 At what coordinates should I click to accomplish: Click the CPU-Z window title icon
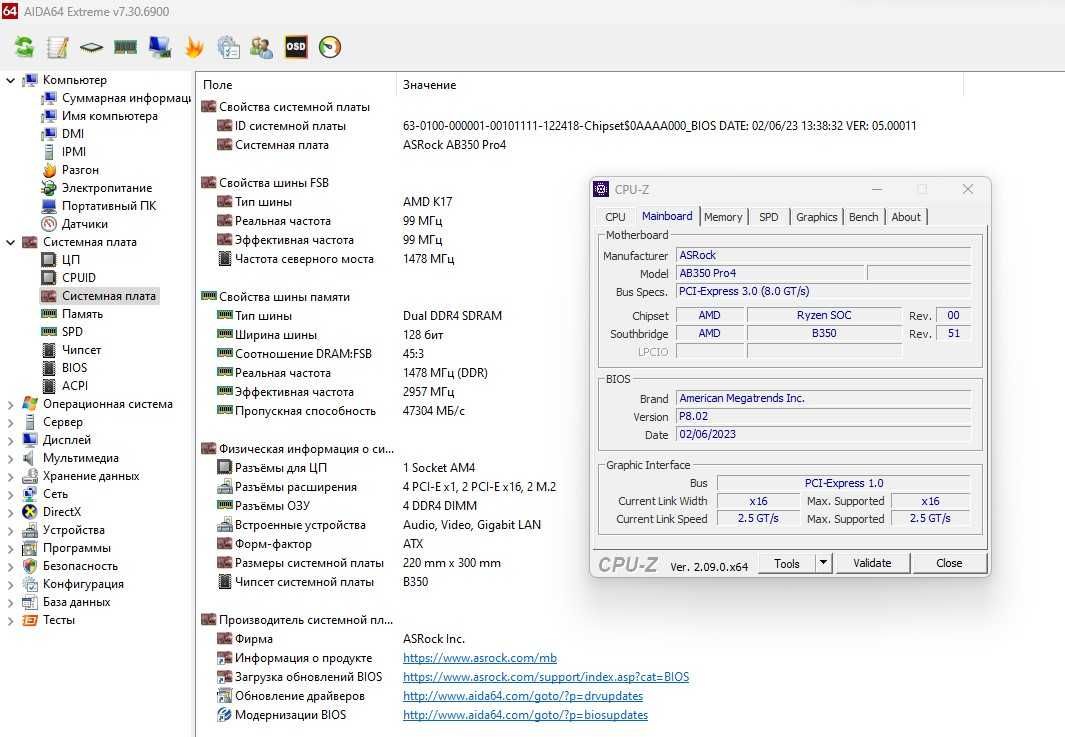point(601,189)
